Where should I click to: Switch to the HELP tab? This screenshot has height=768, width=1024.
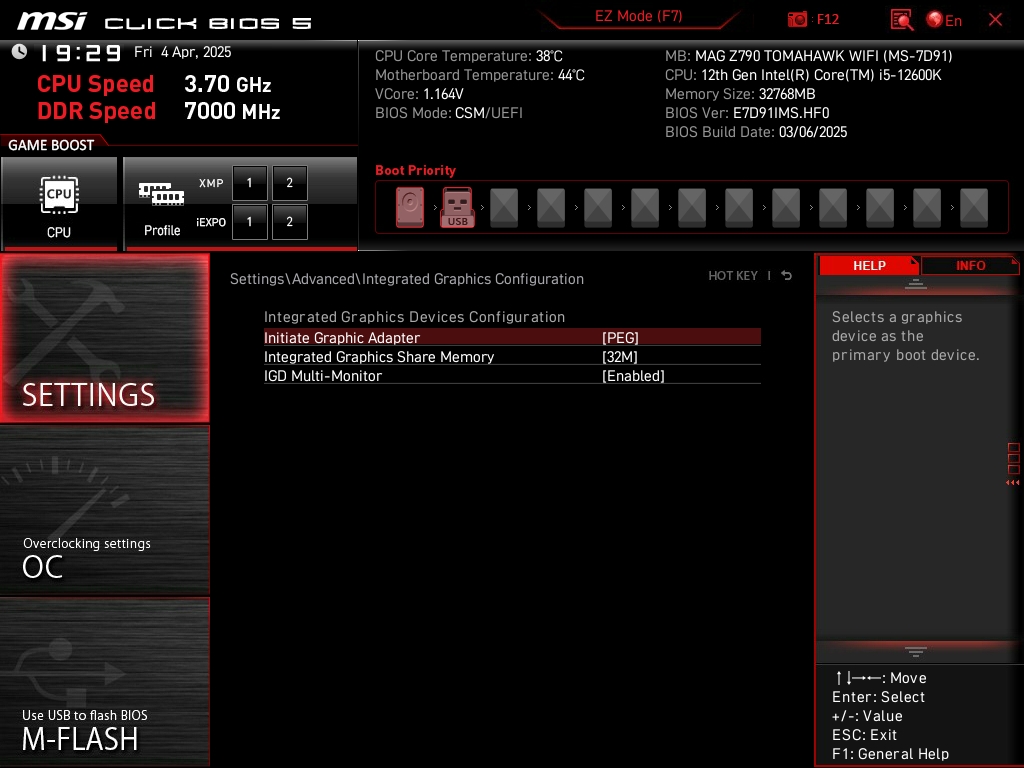(868, 265)
